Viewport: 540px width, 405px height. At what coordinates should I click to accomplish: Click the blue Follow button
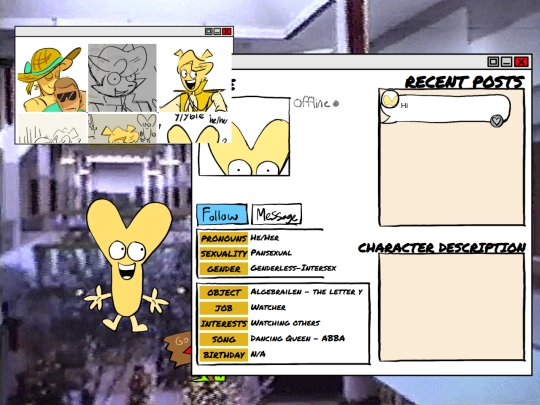point(222,215)
